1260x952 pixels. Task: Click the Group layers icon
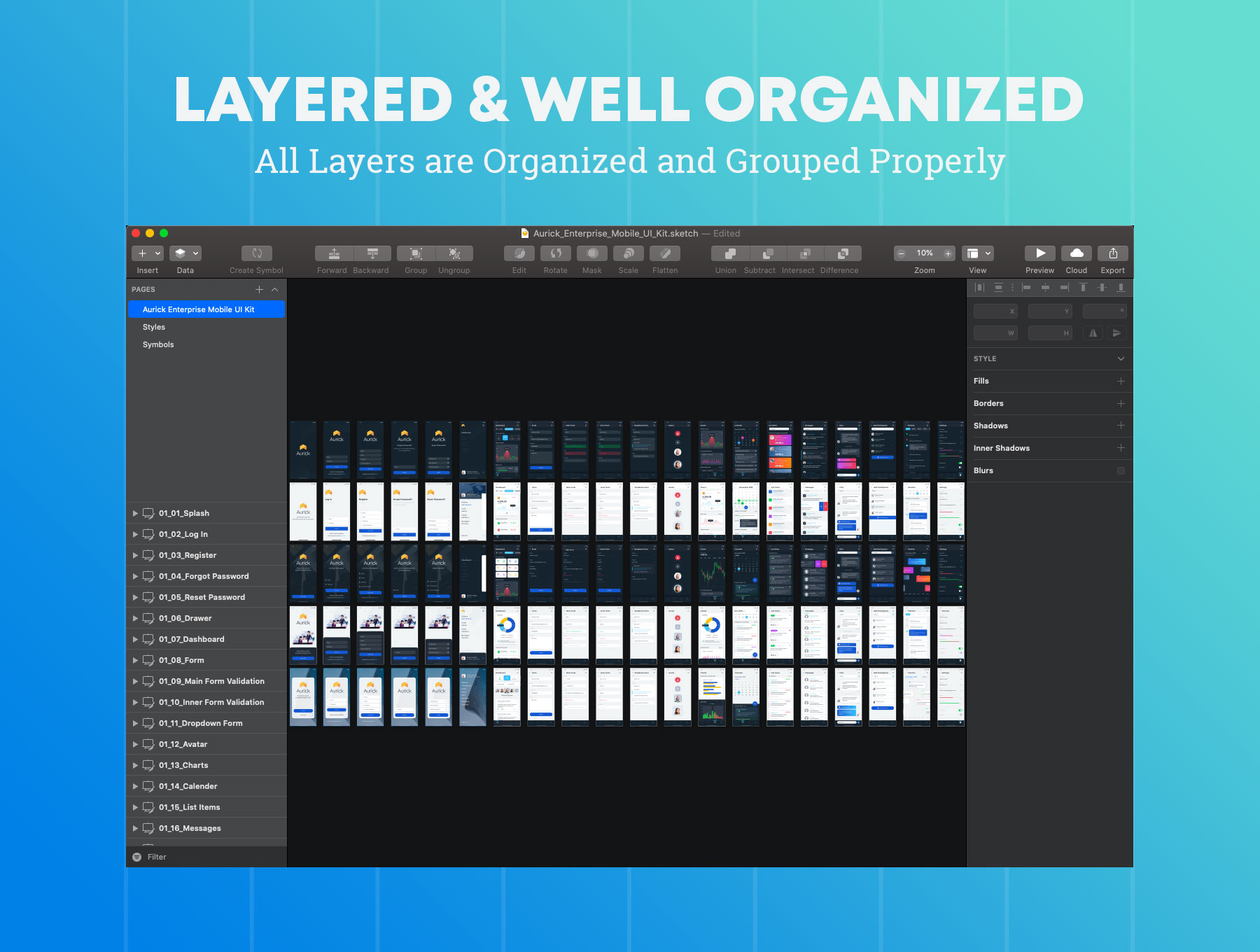point(416,253)
